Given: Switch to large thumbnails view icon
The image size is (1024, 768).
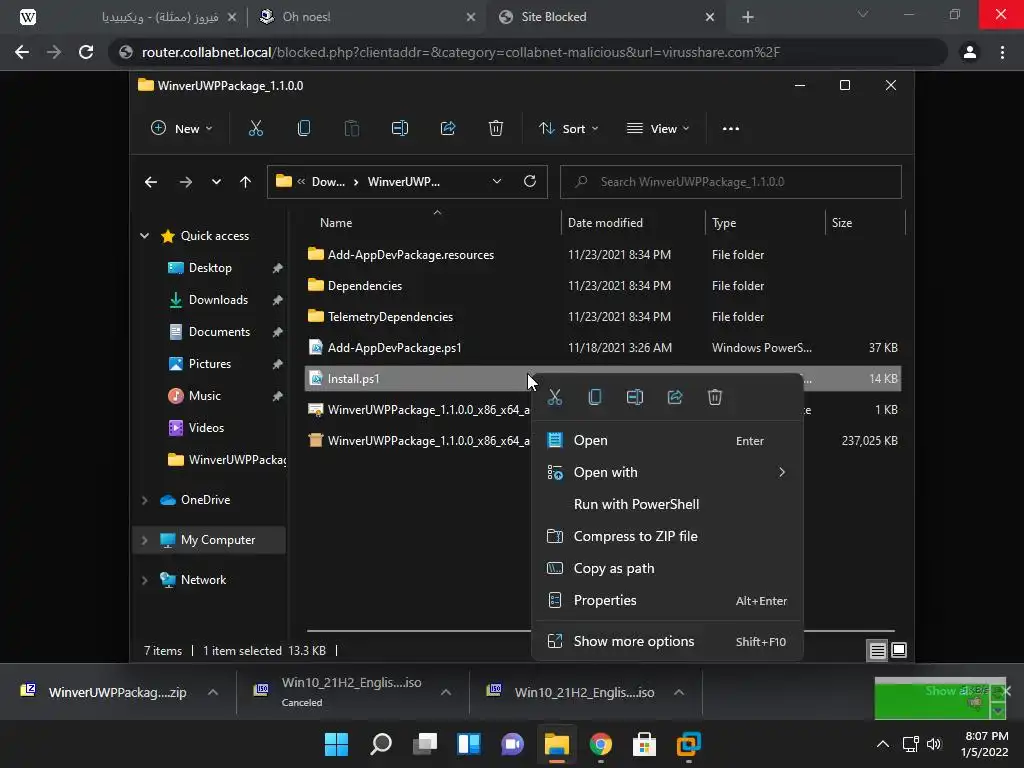Looking at the screenshot, I should 899,650.
